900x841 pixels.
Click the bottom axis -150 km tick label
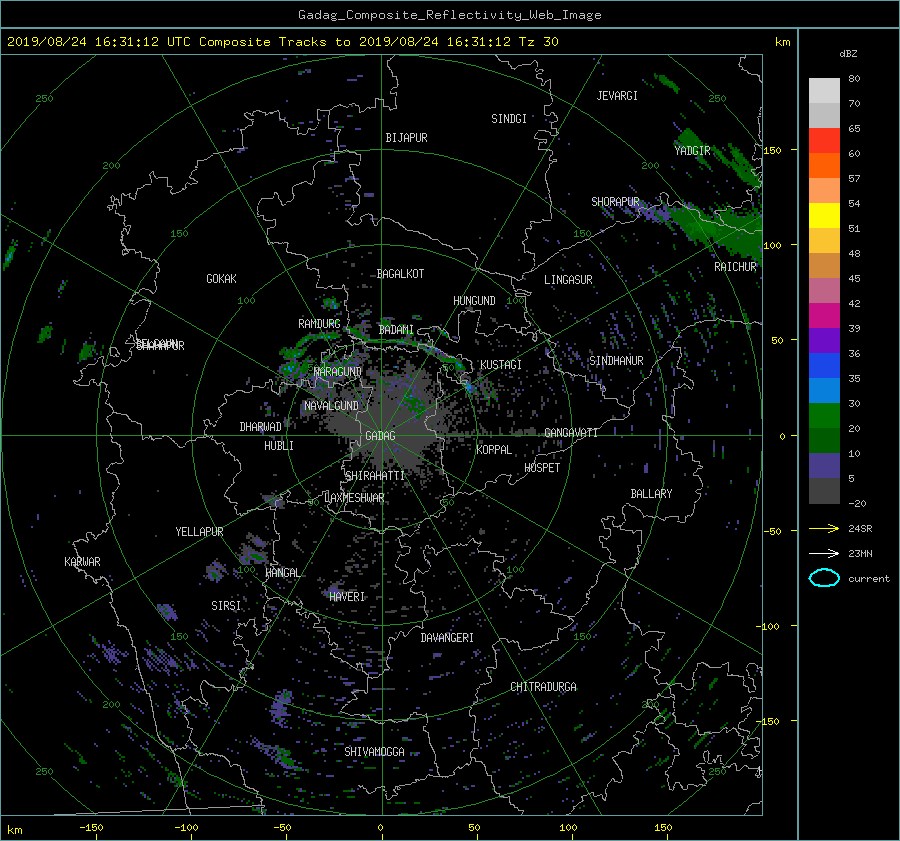[x=91, y=828]
